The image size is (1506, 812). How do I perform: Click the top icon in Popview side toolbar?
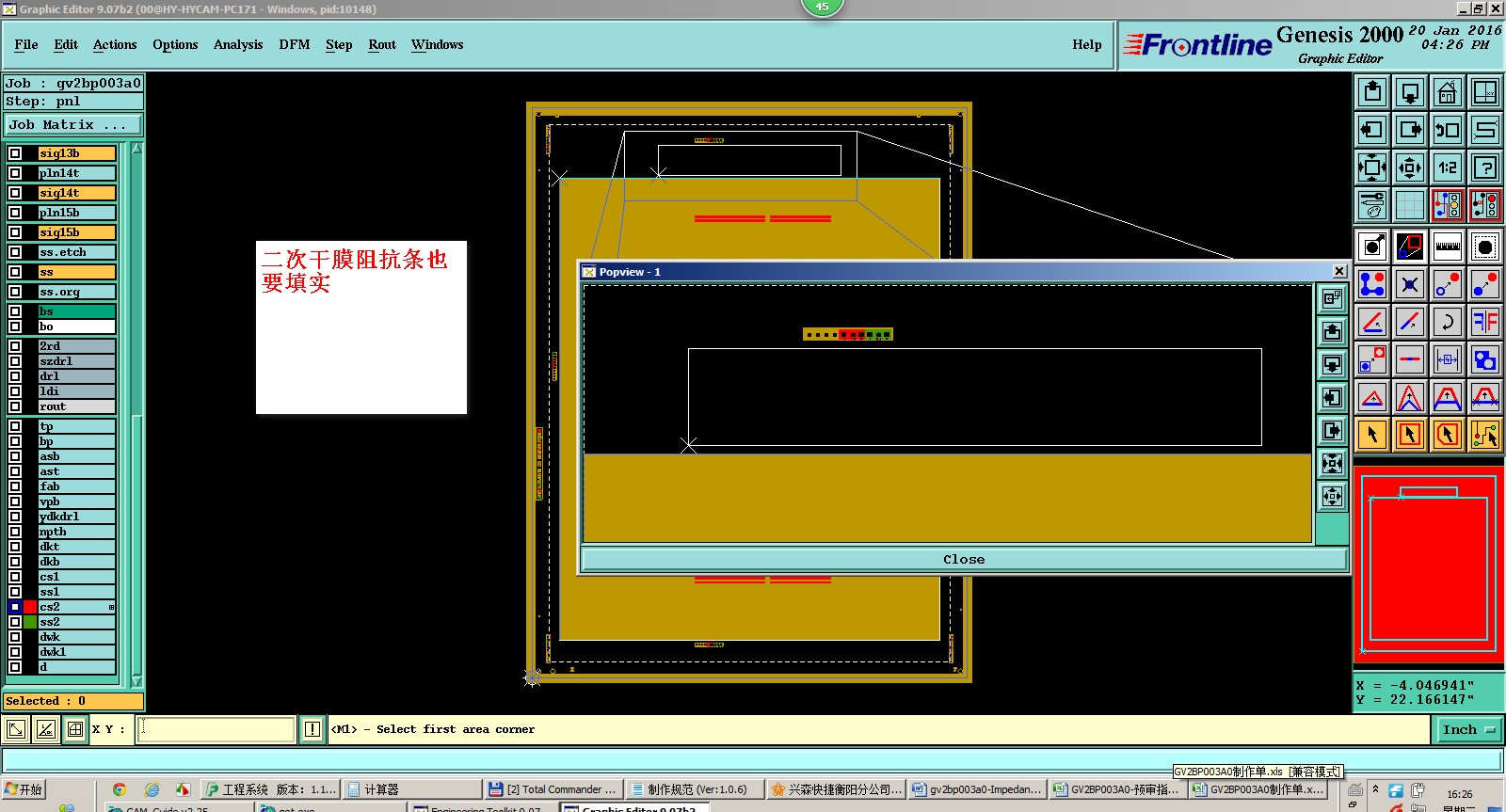click(x=1332, y=298)
